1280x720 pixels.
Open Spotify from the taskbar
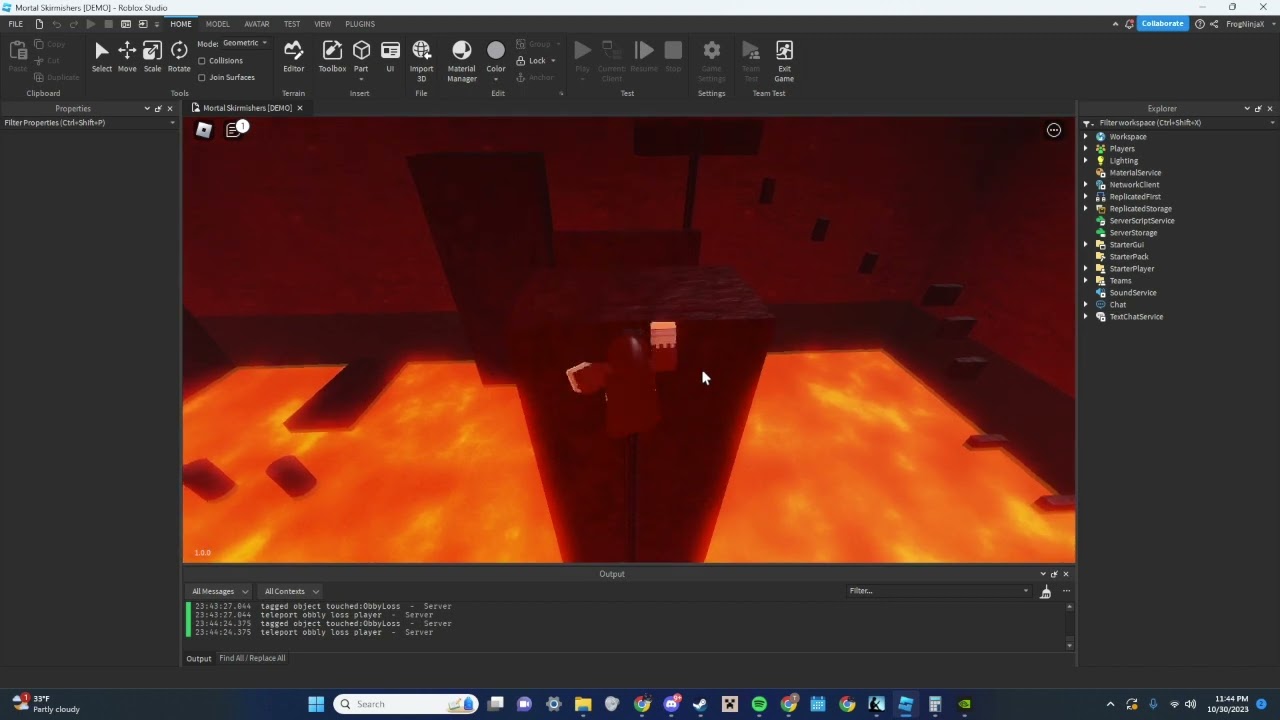759,704
